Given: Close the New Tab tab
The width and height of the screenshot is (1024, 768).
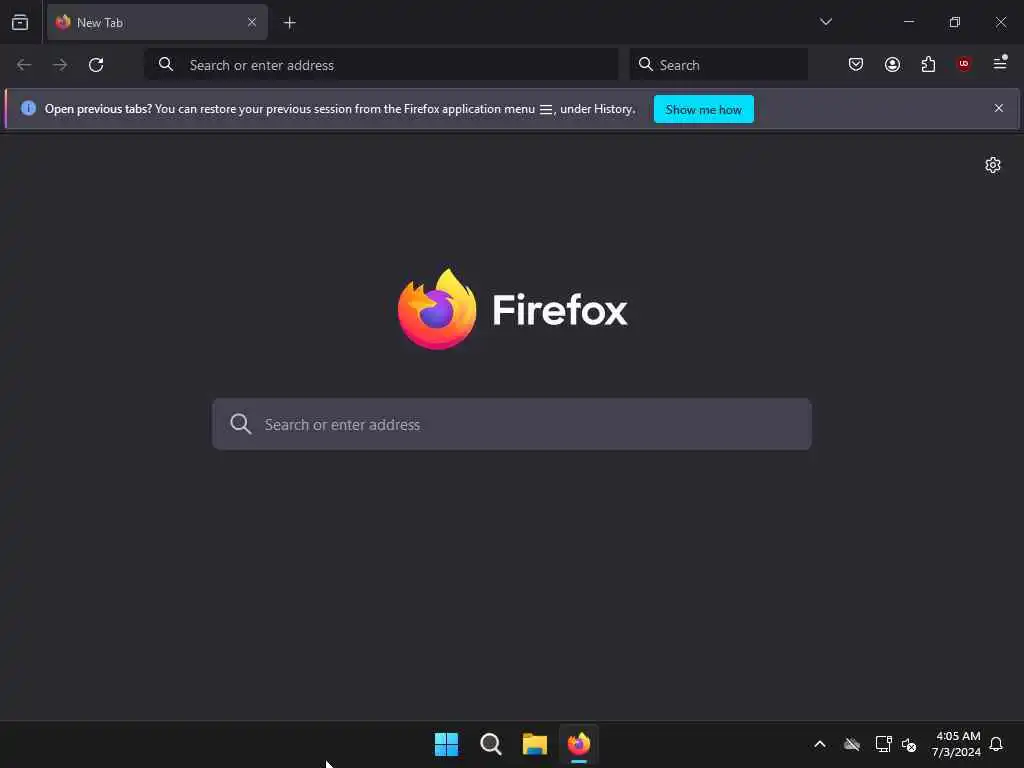Looking at the screenshot, I should pyautogui.click(x=251, y=22).
